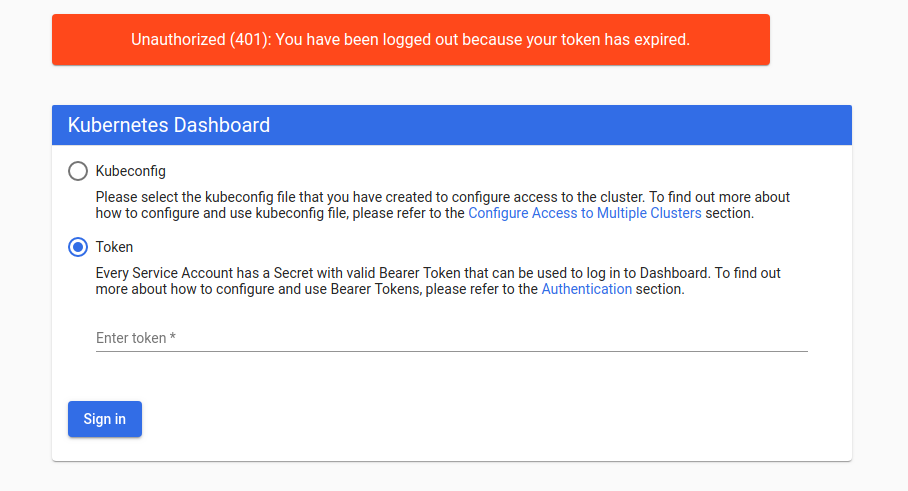The height and width of the screenshot is (491, 908).
Task: Click the underline of the token field
Action: (450, 351)
